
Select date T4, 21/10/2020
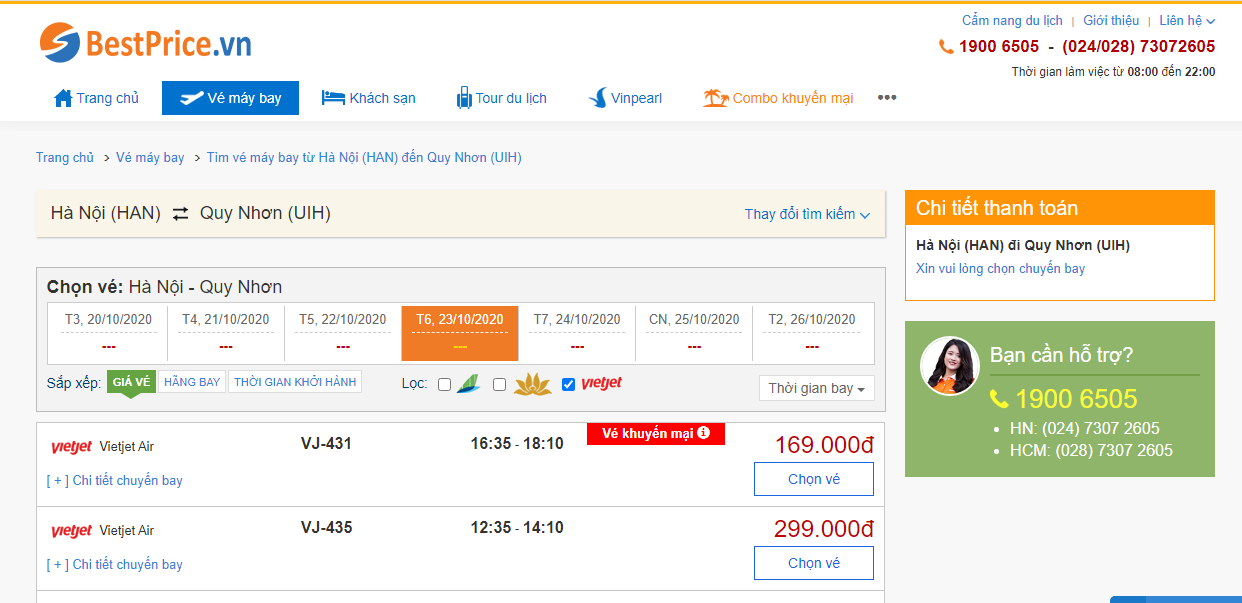click(x=226, y=332)
